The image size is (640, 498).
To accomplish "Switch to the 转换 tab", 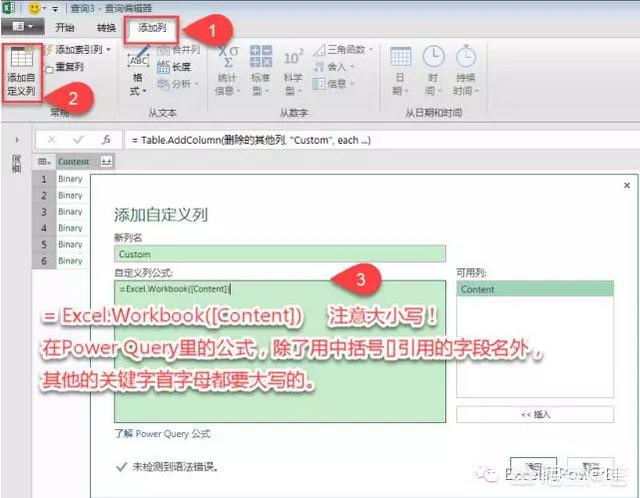I will pyautogui.click(x=107, y=28).
